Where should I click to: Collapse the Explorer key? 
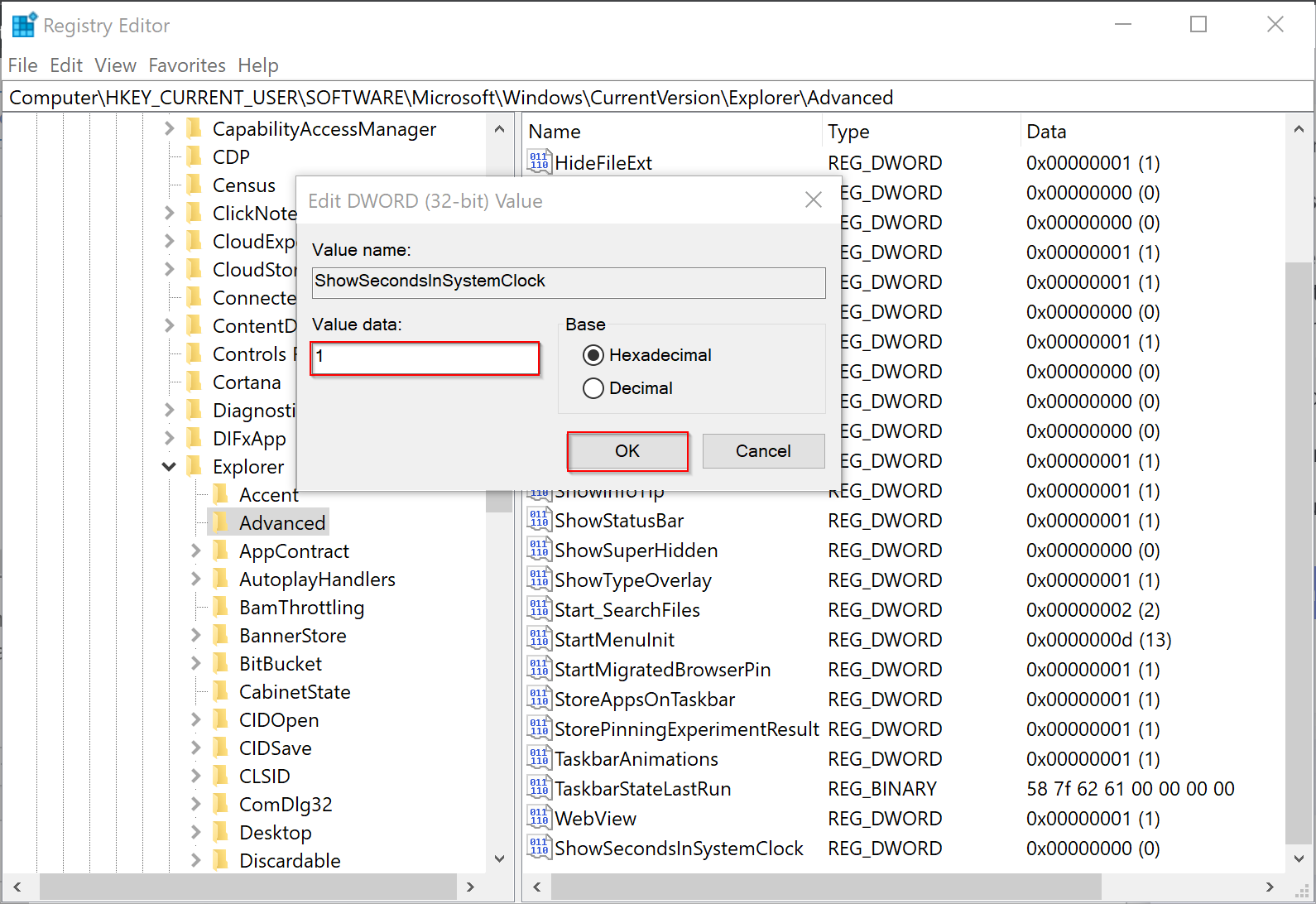169,466
